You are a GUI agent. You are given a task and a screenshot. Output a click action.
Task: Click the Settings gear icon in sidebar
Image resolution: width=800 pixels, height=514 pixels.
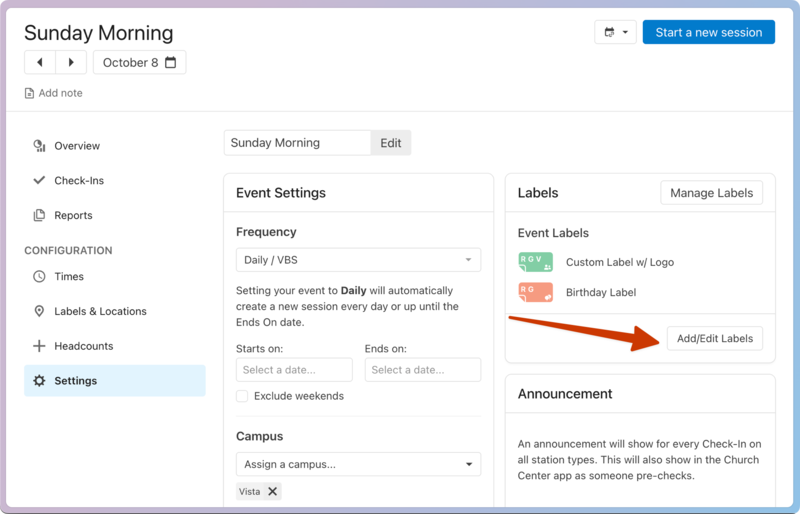coord(39,381)
